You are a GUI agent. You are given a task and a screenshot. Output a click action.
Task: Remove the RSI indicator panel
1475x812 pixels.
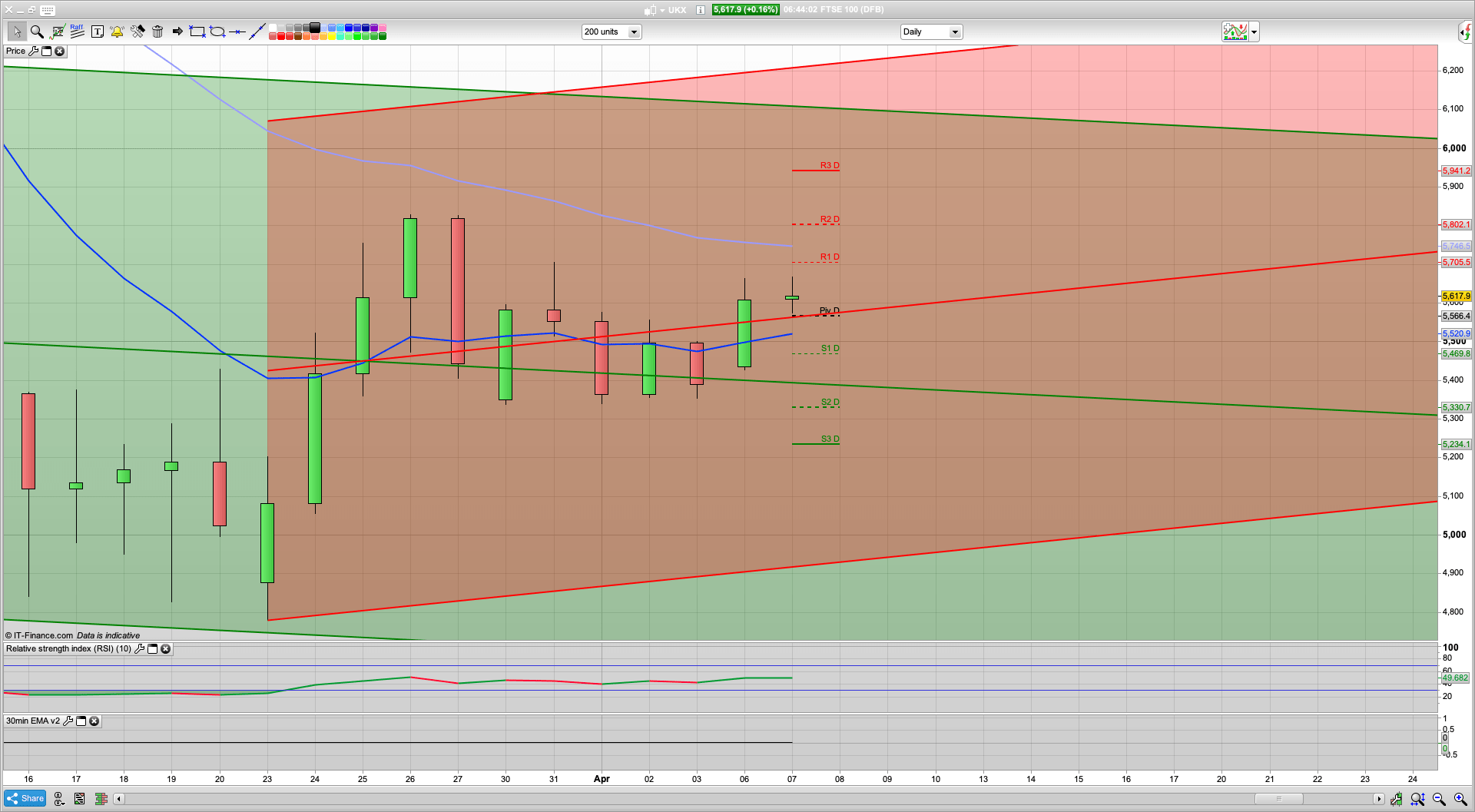tap(165, 649)
